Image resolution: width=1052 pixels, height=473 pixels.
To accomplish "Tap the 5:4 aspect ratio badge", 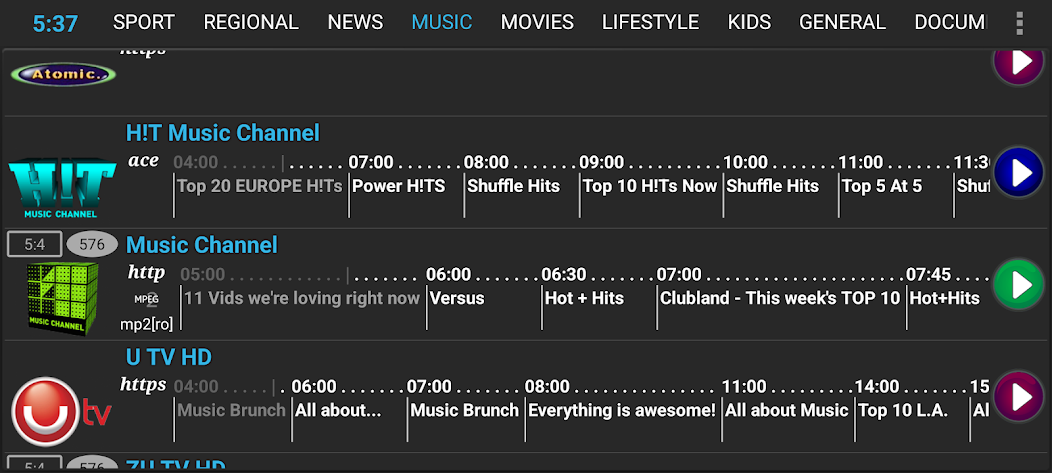I will [34, 244].
